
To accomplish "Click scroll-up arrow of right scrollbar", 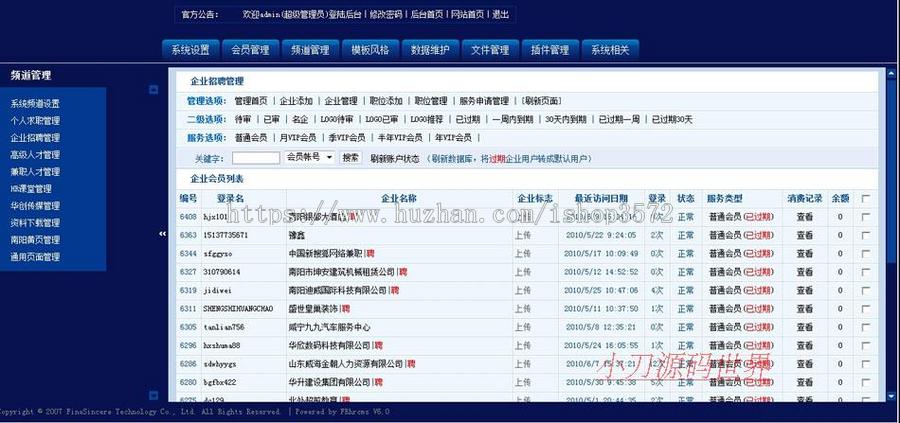I will (891, 73).
